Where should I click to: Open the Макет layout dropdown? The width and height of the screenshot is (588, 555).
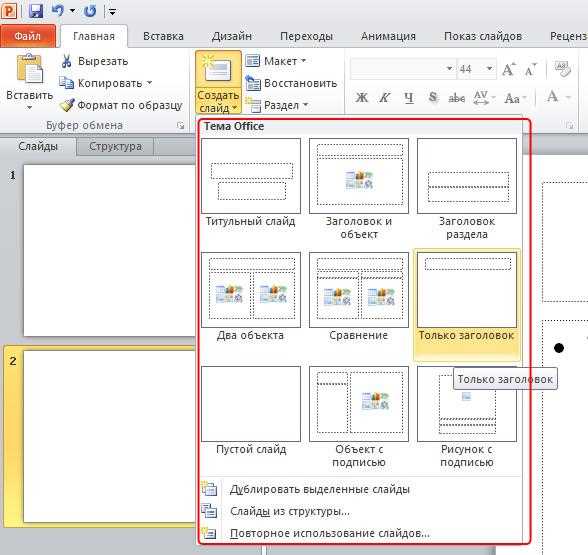click(276, 61)
